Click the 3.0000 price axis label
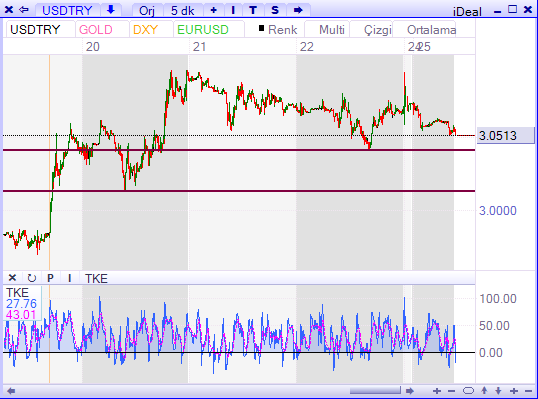This screenshot has height=399, width=538. [498, 211]
